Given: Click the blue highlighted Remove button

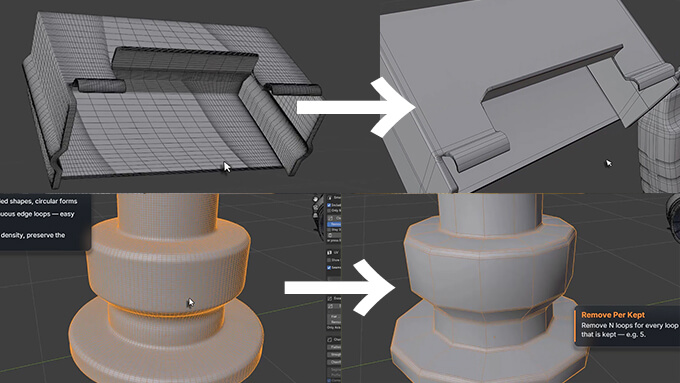Looking at the screenshot, I should (334, 224).
